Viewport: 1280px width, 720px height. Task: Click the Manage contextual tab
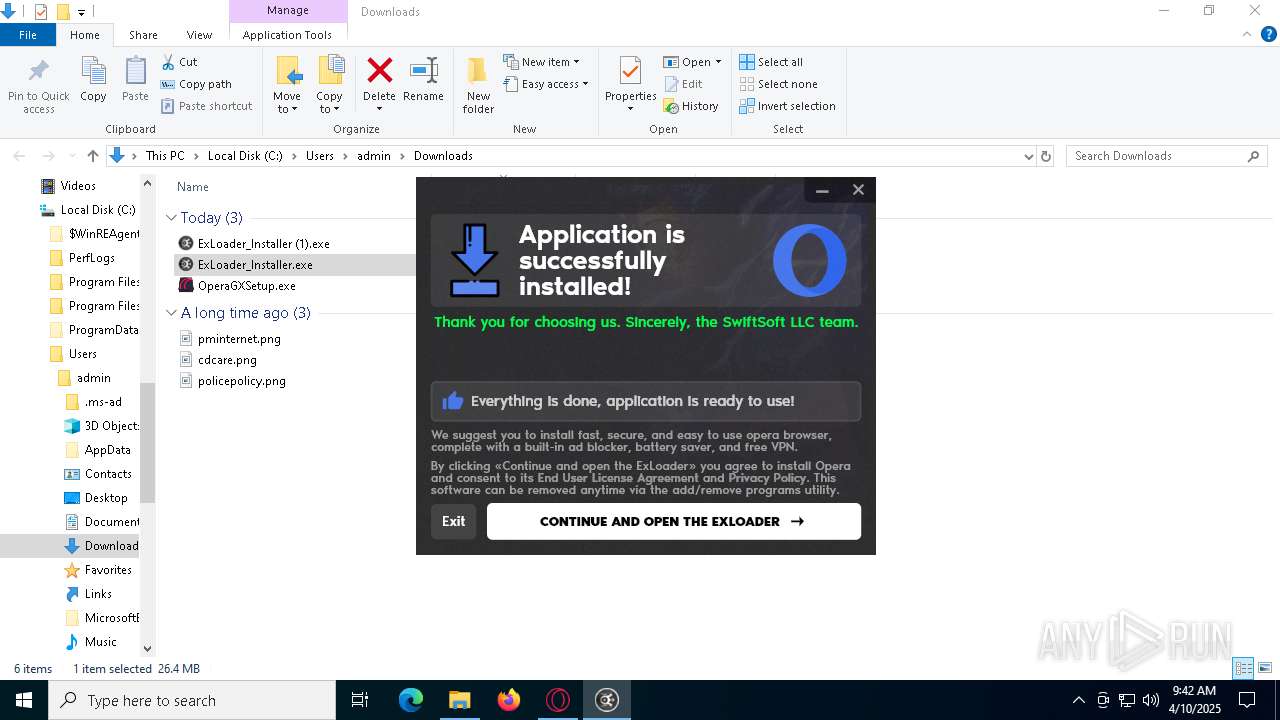[288, 11]
